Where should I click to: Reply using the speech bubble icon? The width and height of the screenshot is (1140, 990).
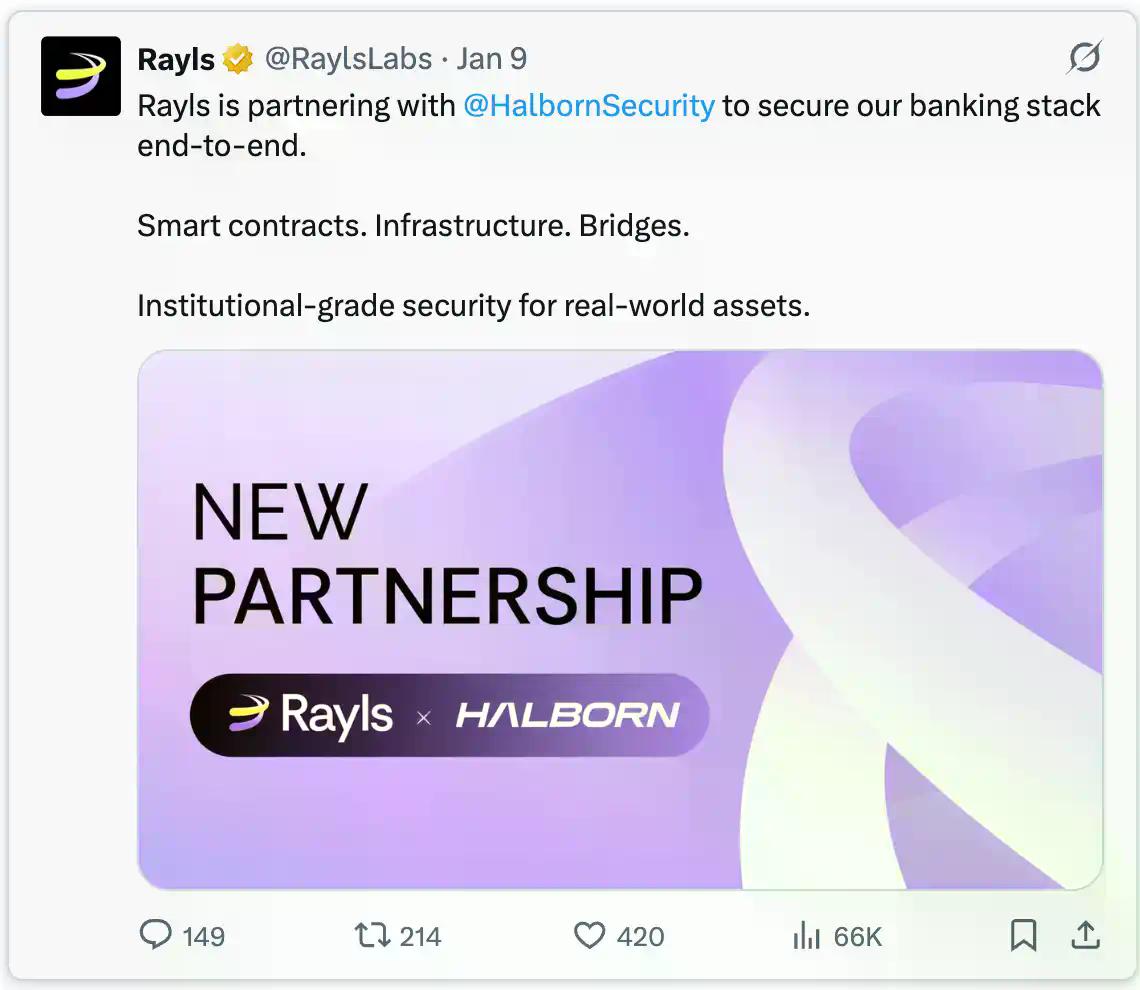tap(156, 935)
